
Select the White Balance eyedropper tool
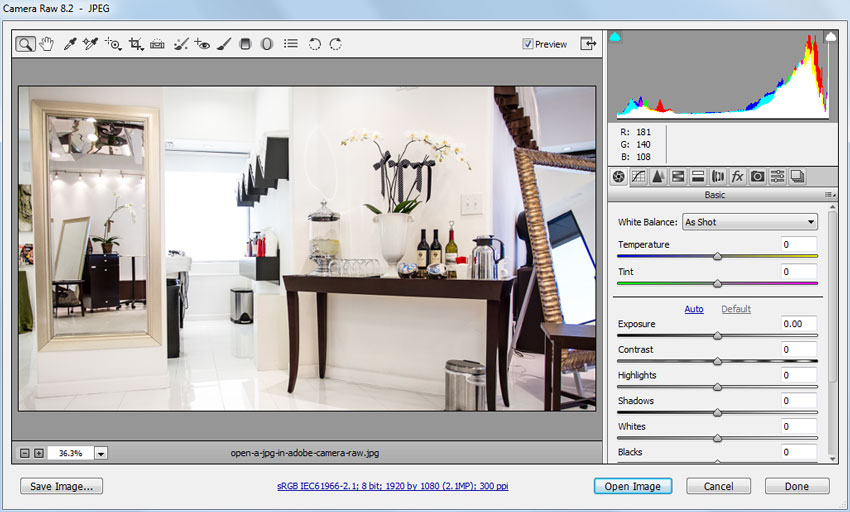[70, 44]
